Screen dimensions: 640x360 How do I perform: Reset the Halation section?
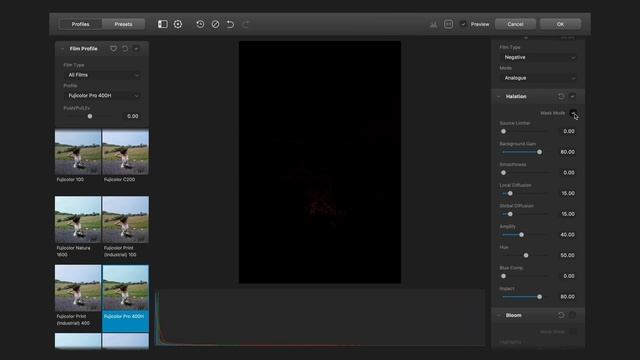click(x=561, y=96)
